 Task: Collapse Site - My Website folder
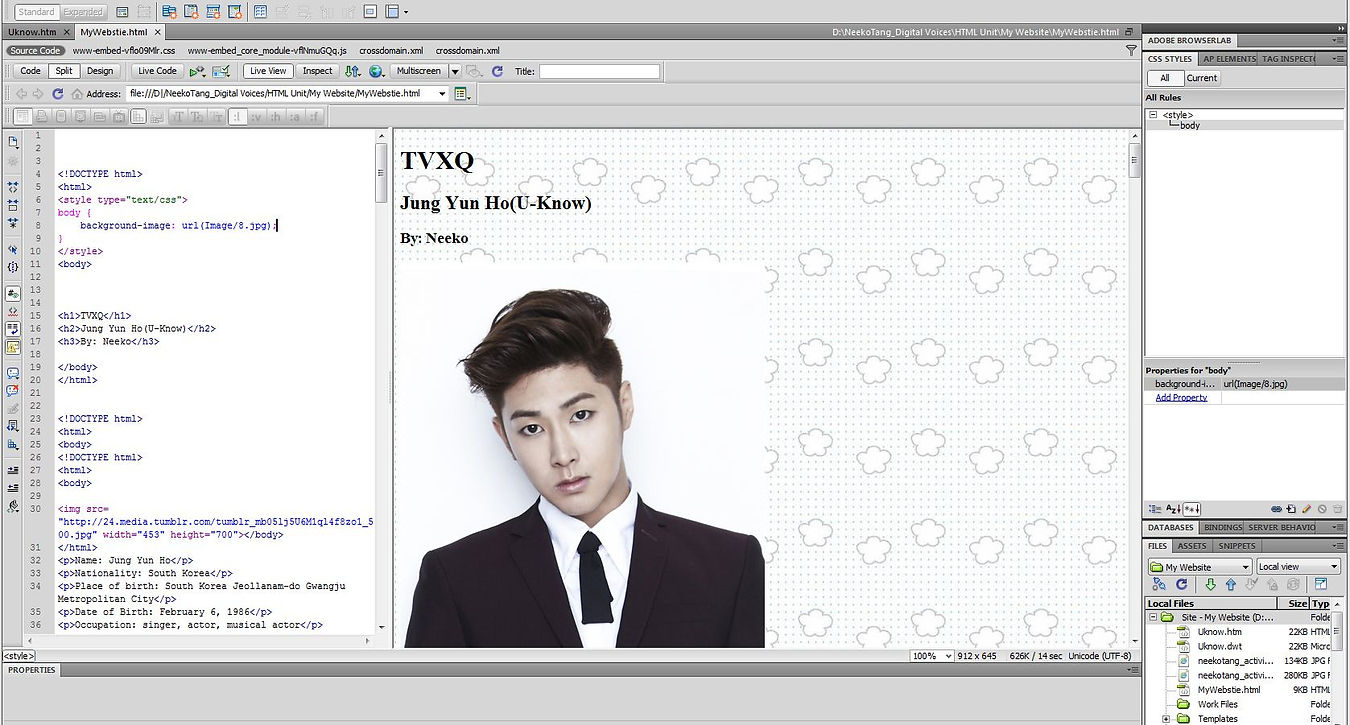(x=1153, y=618)
